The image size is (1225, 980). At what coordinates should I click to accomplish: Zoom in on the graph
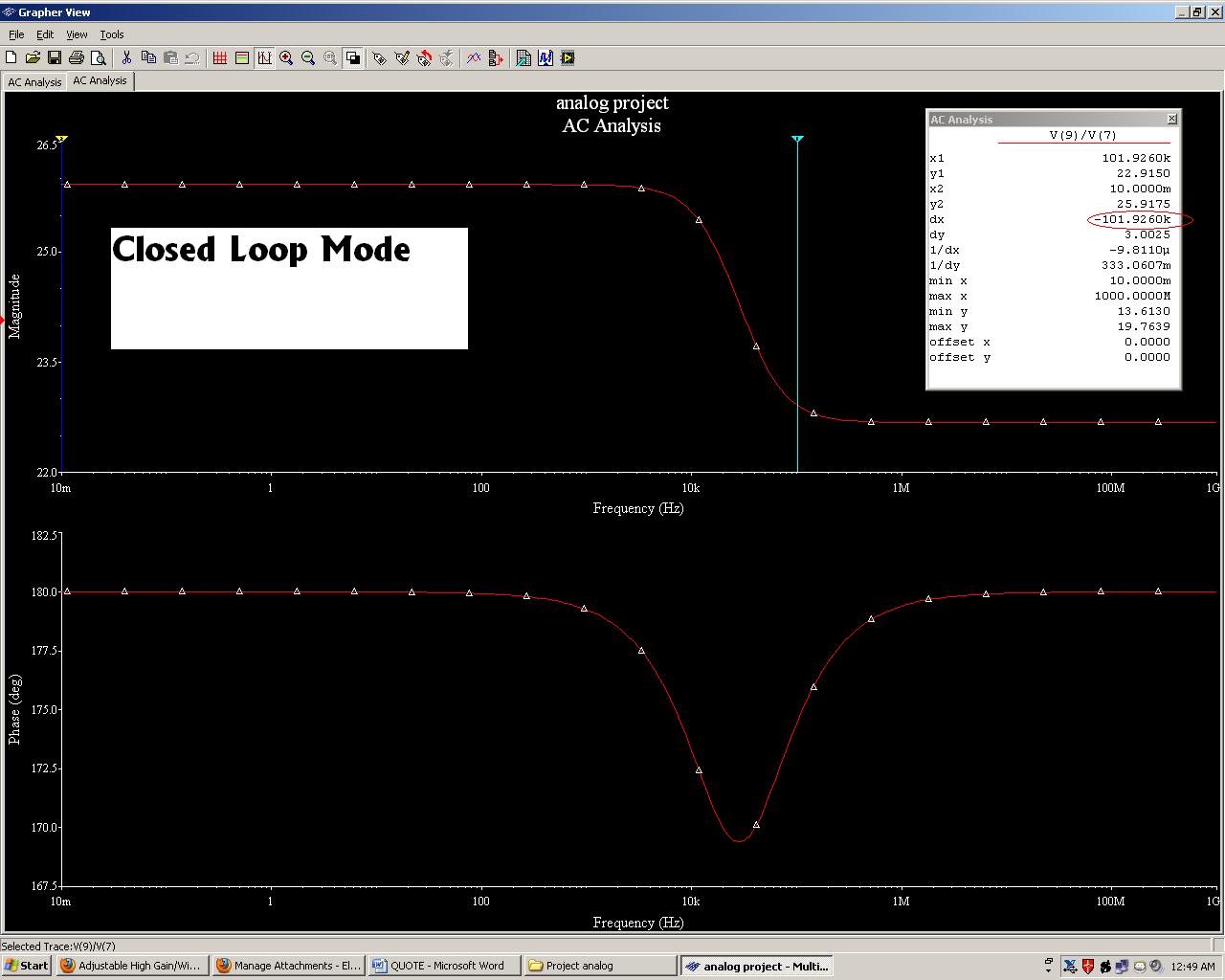[286, 58]
